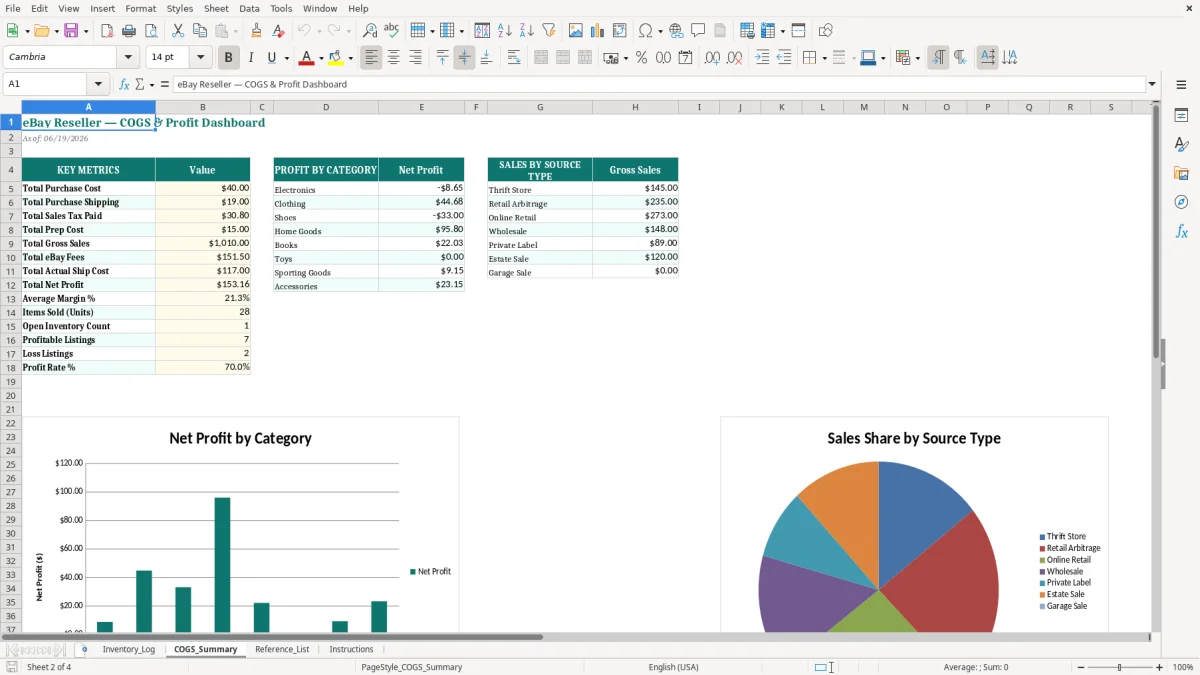
Task: Click the Cut scissors icon
Action: [x=177, y=31]
